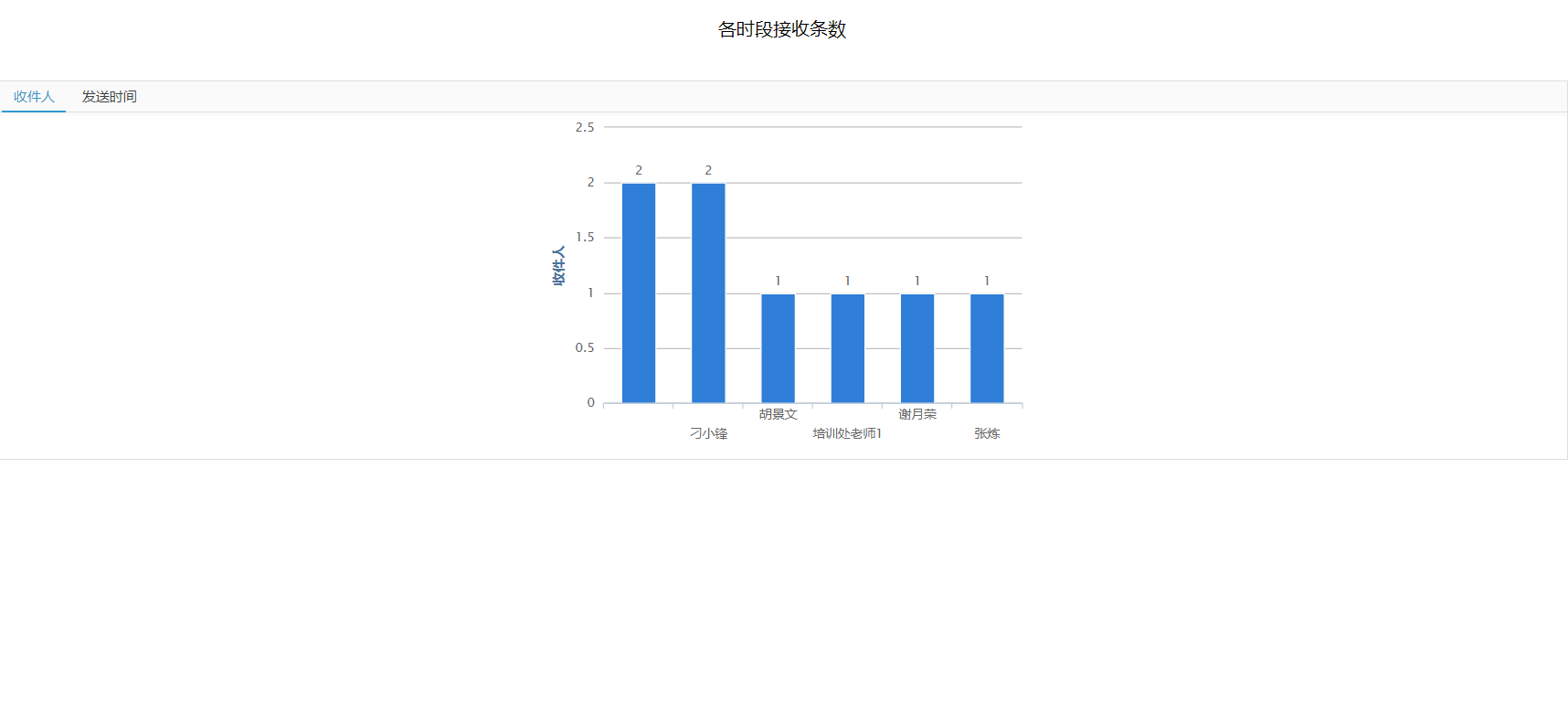This screenshot has width=1568, height=724.
Task: Click the value label above 刁小锋's bar
Action: coord(708,170)
